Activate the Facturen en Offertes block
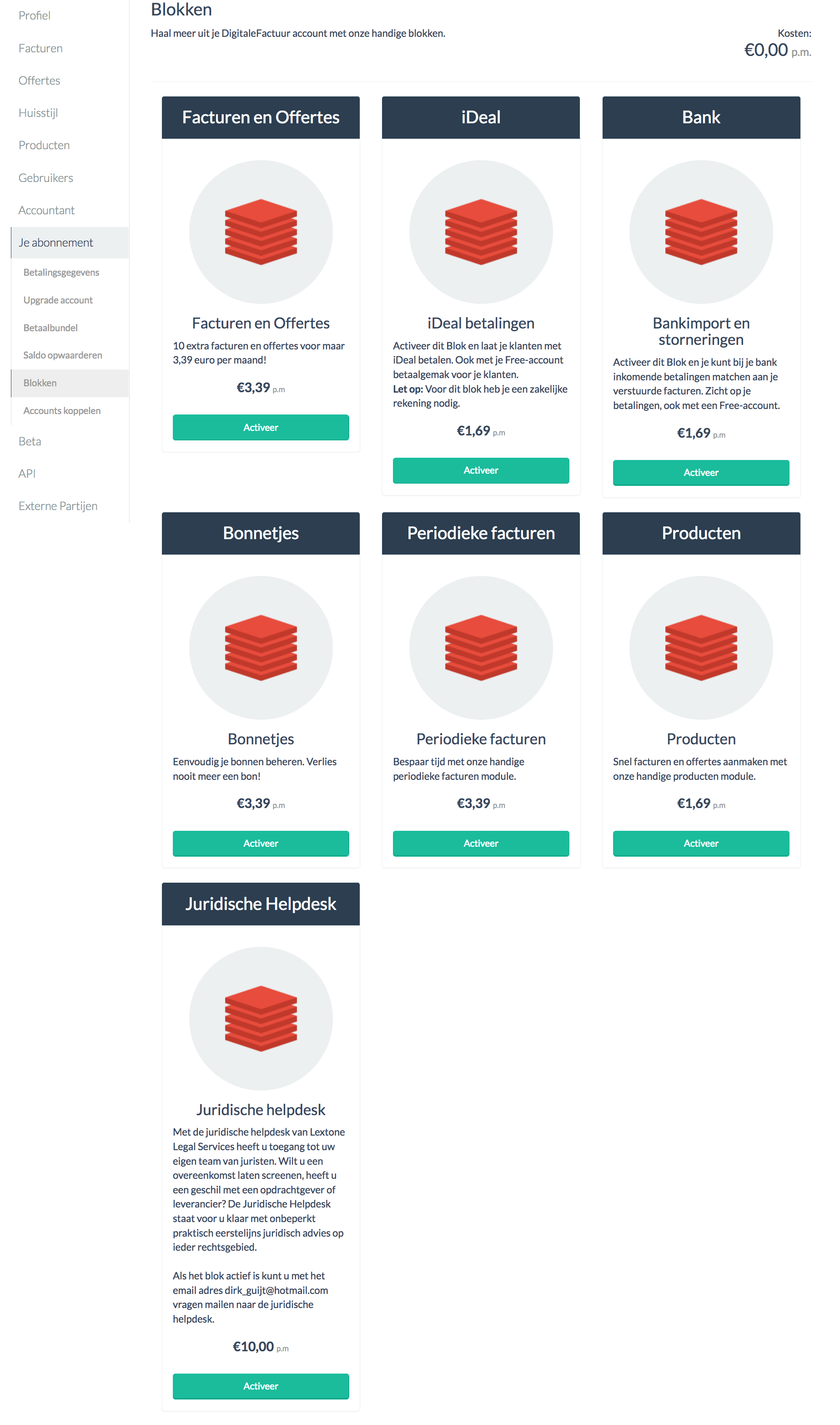The height and width of the screenshot is (1425, 840). point(261,427)
